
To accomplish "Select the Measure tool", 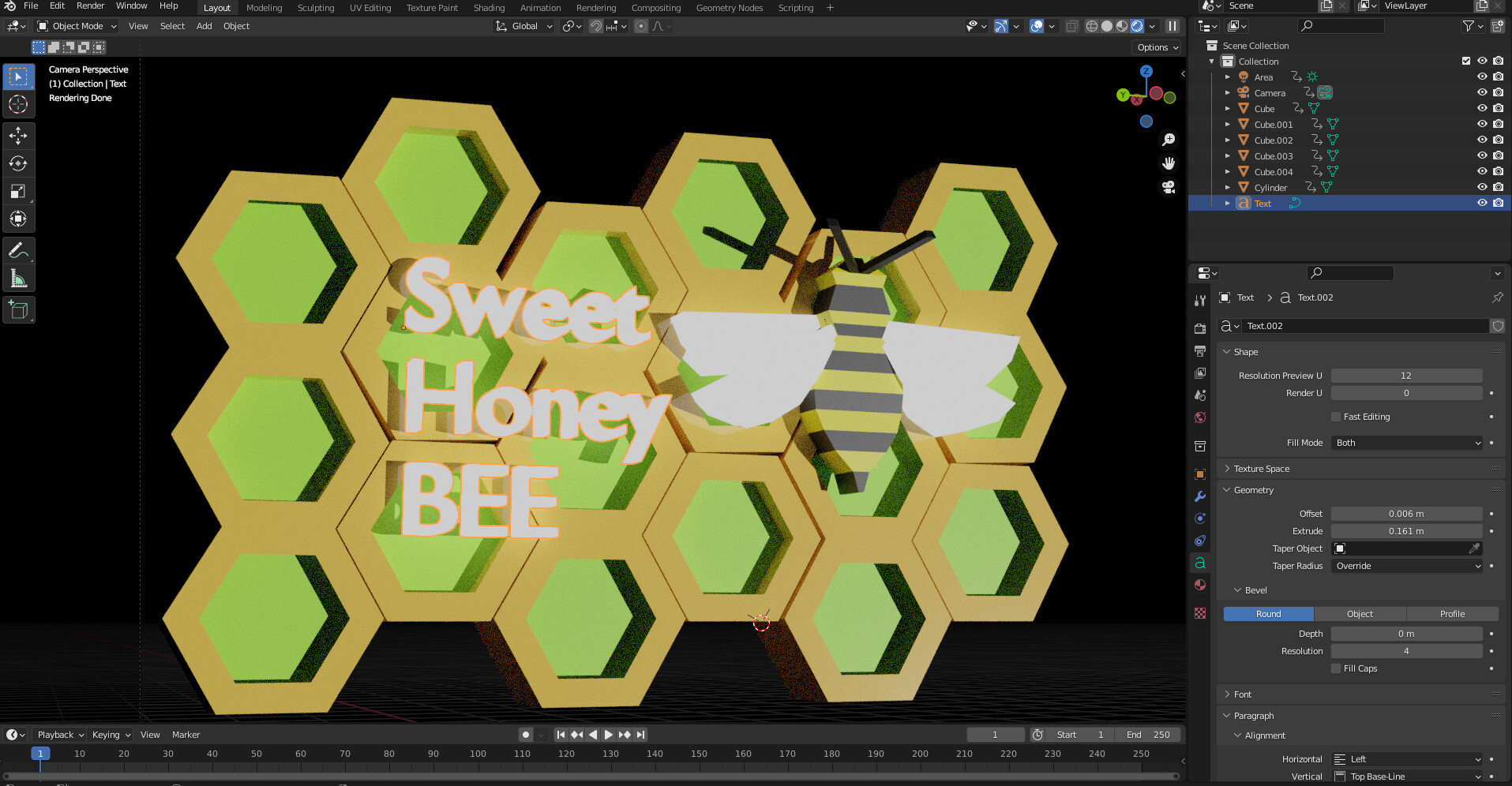I will [18, 277].
